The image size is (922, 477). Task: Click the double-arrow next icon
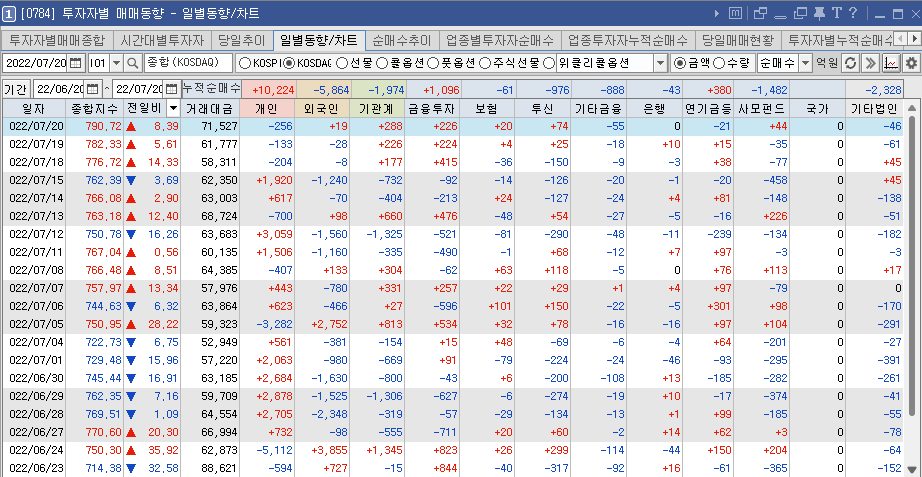(871, 62)
